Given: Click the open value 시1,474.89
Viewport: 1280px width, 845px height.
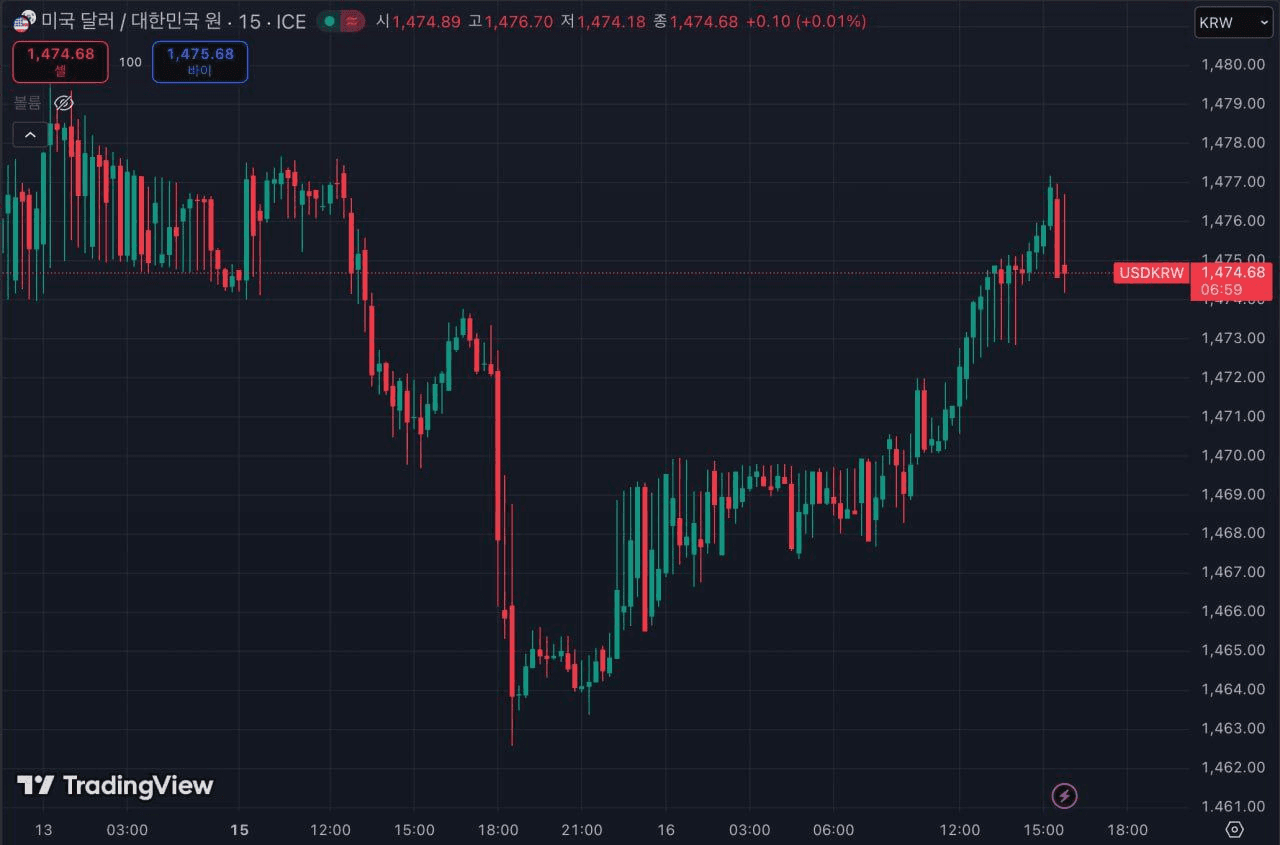Looking at the screenshot, I should [419, 21].
